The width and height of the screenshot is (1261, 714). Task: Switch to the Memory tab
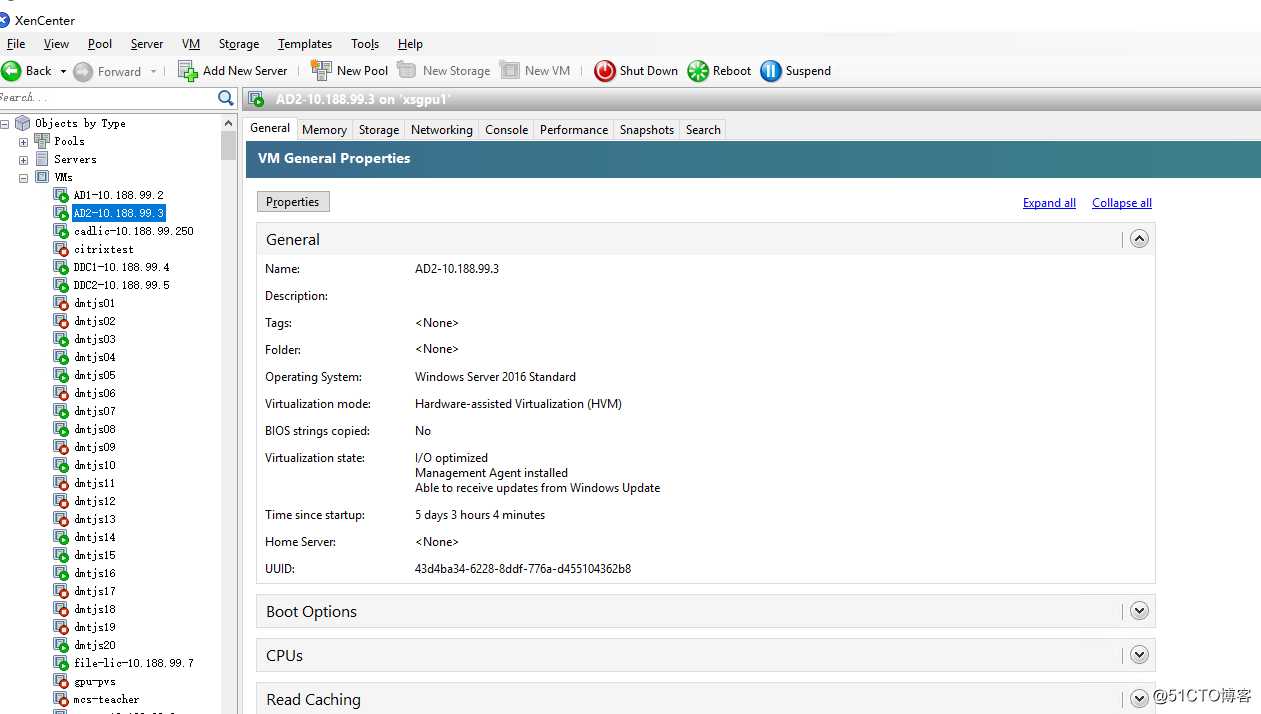(324, 130)
